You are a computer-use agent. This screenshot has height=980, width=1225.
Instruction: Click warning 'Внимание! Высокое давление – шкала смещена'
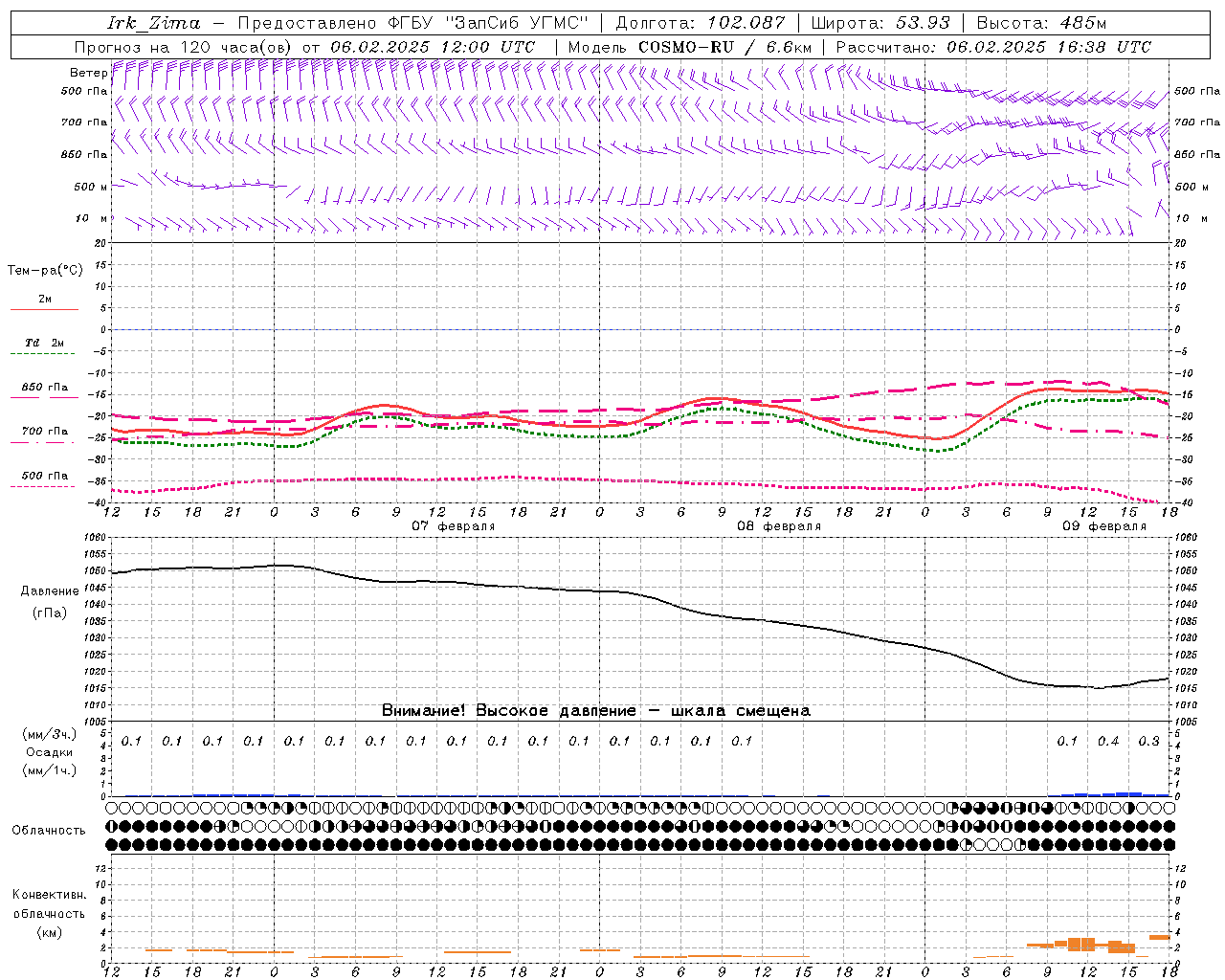[x=596, y=711]
